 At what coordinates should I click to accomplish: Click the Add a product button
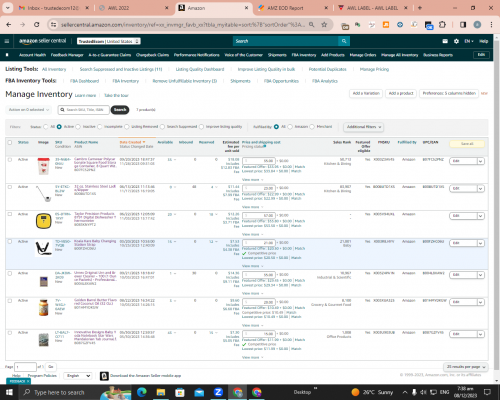pyautogui.click(x=401, y=93)
